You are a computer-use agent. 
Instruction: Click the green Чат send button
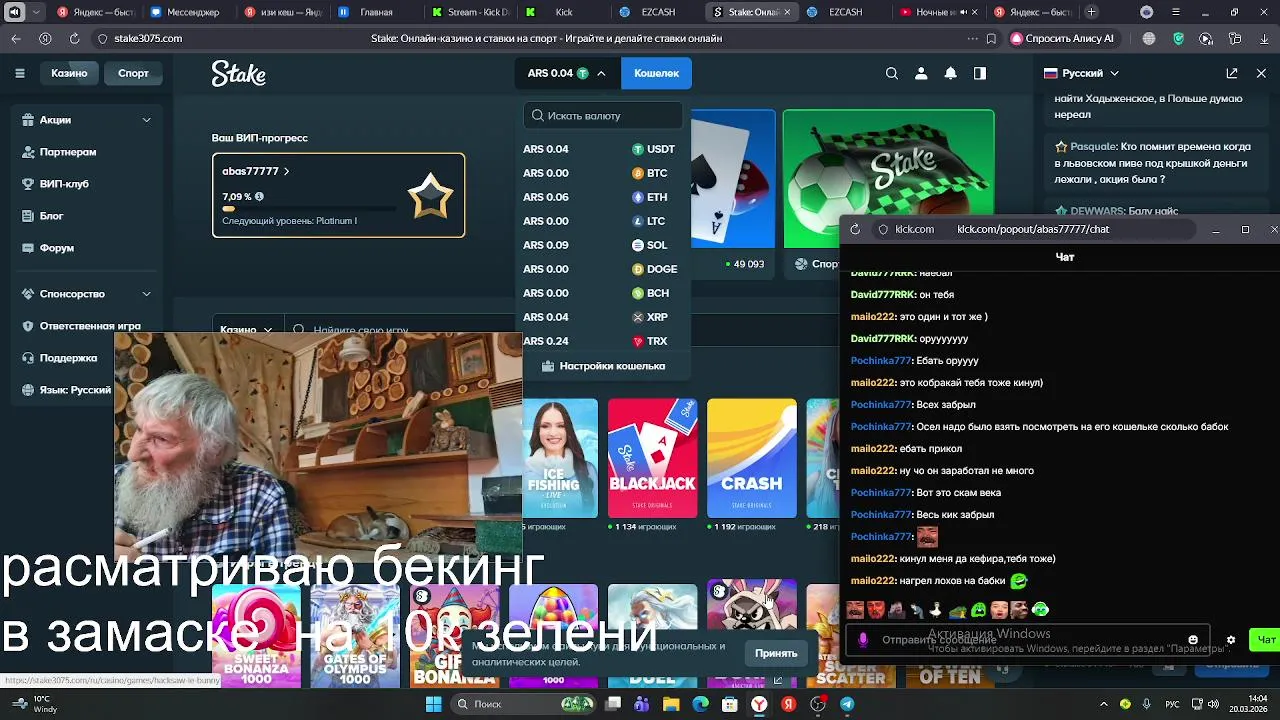click(x=1265, y=640)
